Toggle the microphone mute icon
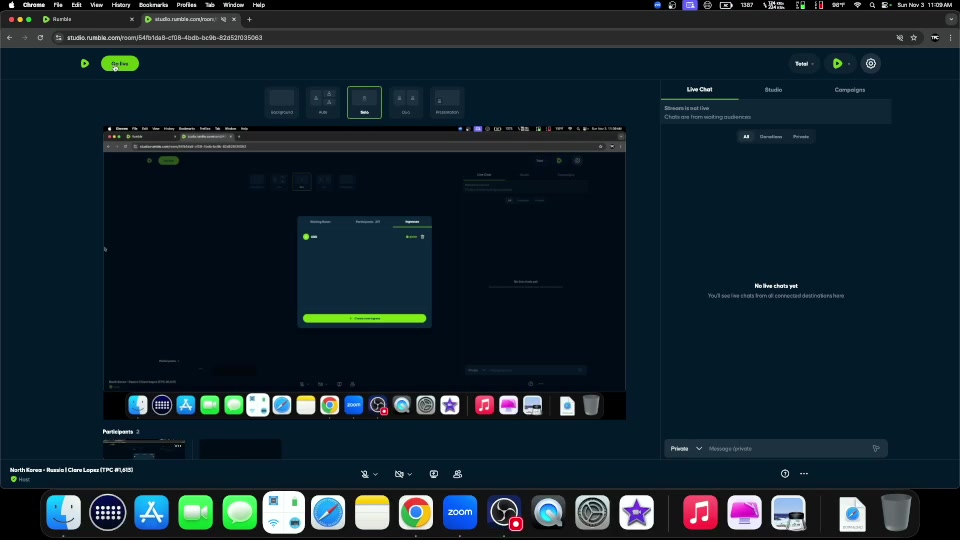The height and width of the screenshot is (540, 960). click(365, 474)
